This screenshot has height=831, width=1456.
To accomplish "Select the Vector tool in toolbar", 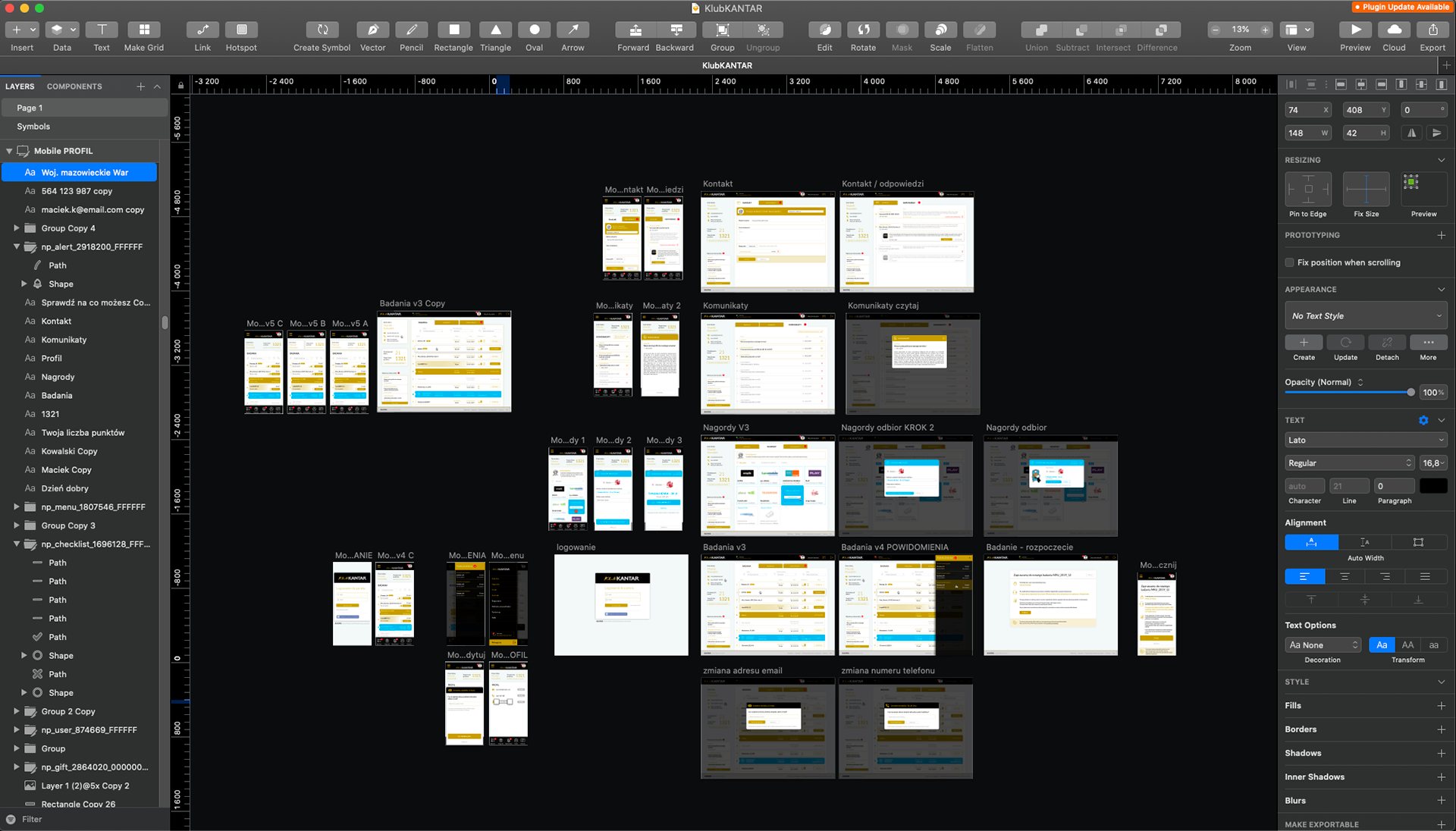I will (x=372, y=30).
